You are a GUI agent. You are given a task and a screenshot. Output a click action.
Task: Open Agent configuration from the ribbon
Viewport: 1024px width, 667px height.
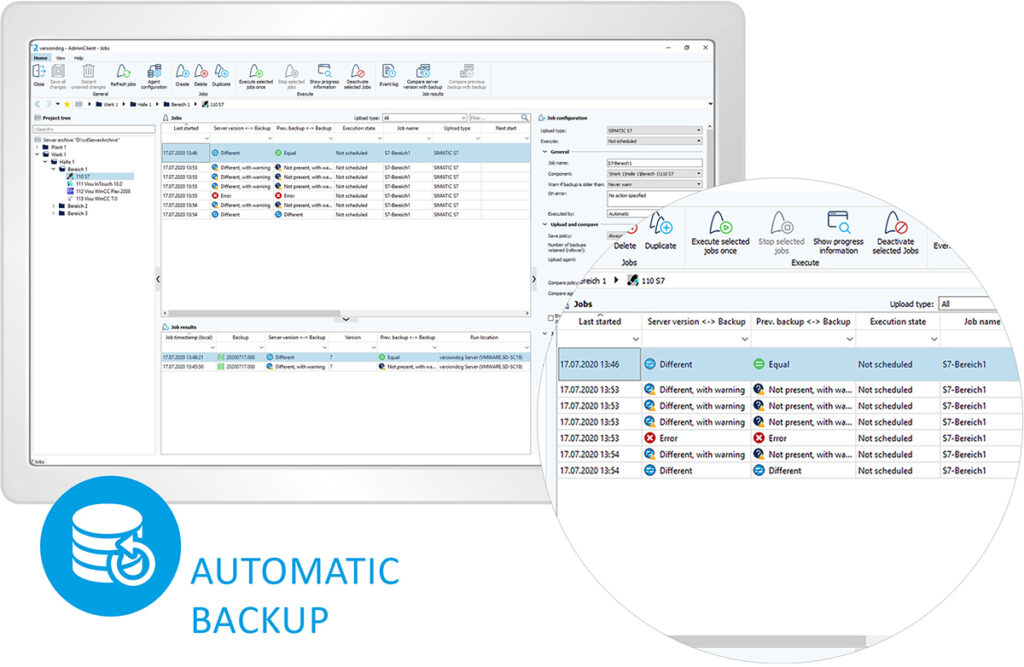[154, 74]
